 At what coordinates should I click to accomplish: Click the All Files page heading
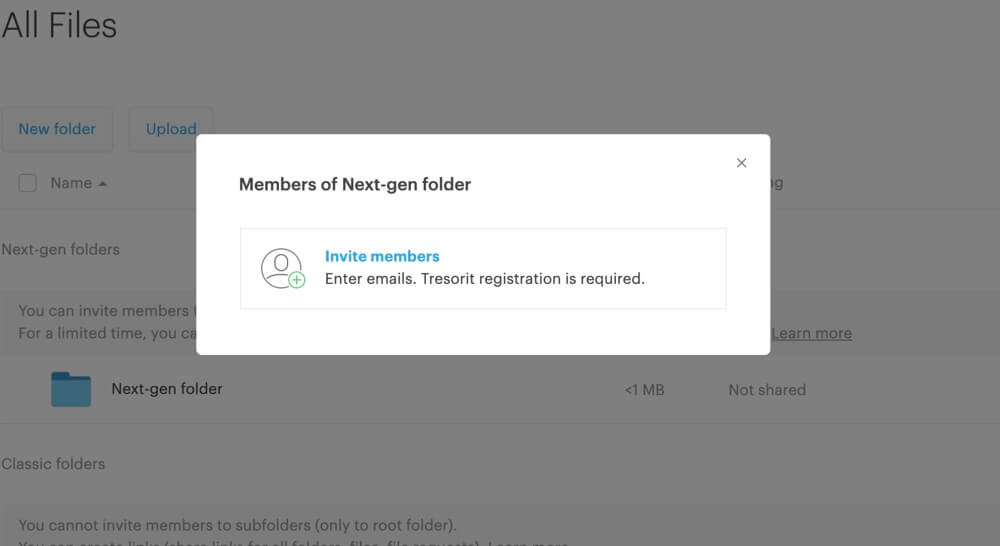coord(59,26)
